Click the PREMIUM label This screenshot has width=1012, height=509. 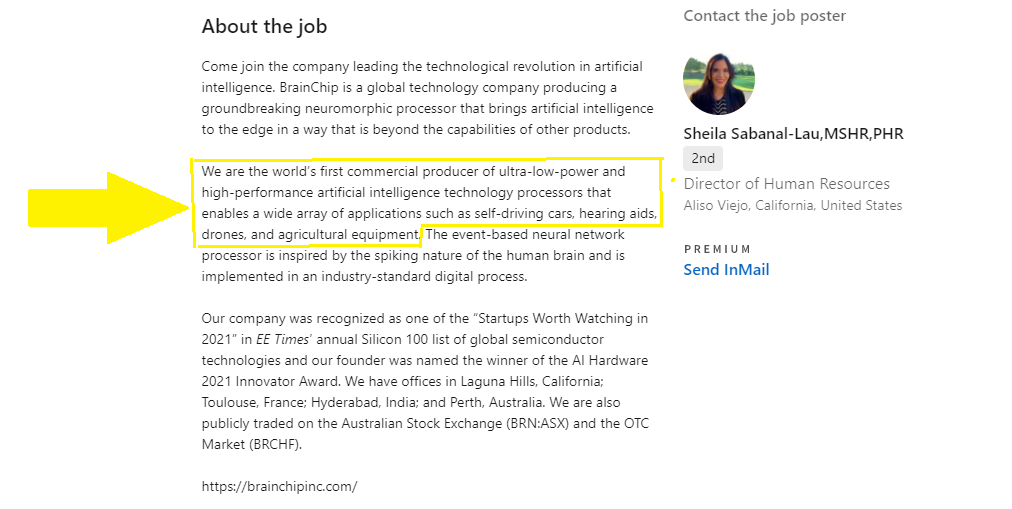[717, 249]
